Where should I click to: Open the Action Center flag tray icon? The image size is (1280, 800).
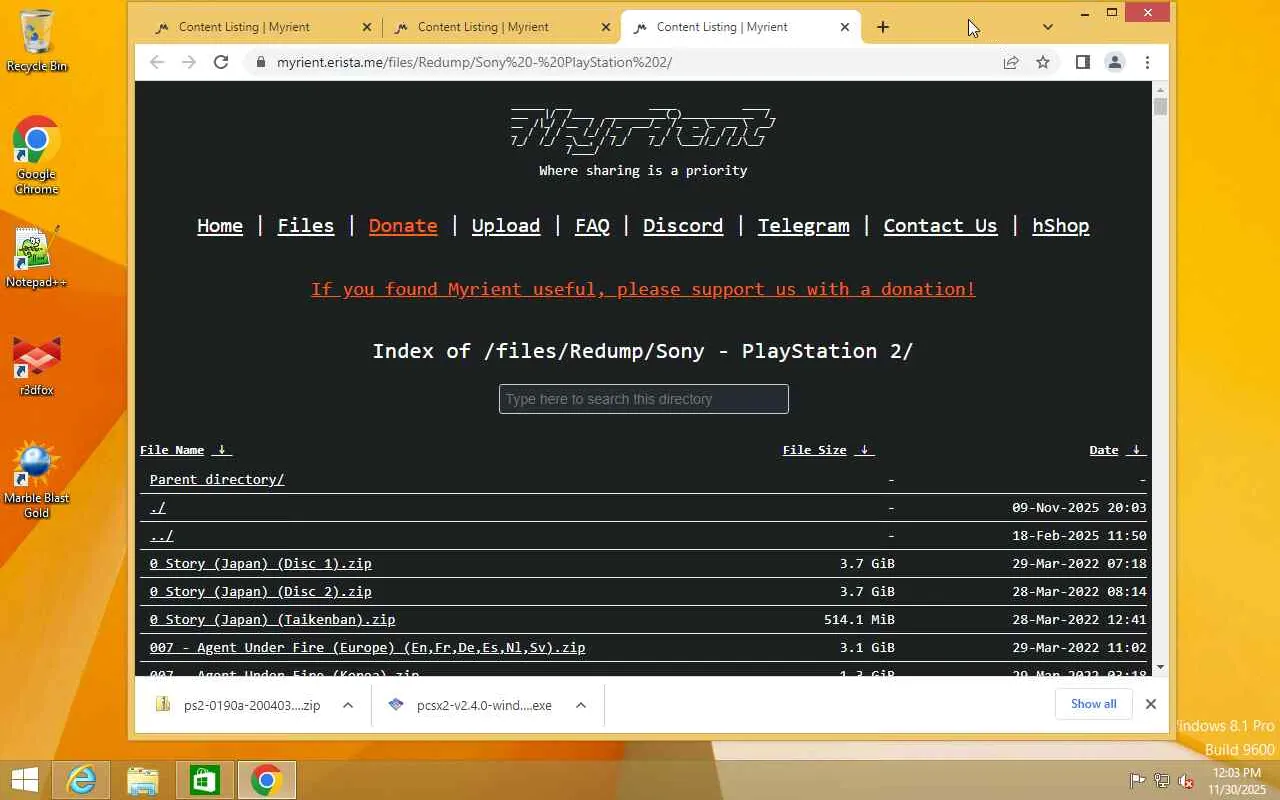(x=1137, y=781)
